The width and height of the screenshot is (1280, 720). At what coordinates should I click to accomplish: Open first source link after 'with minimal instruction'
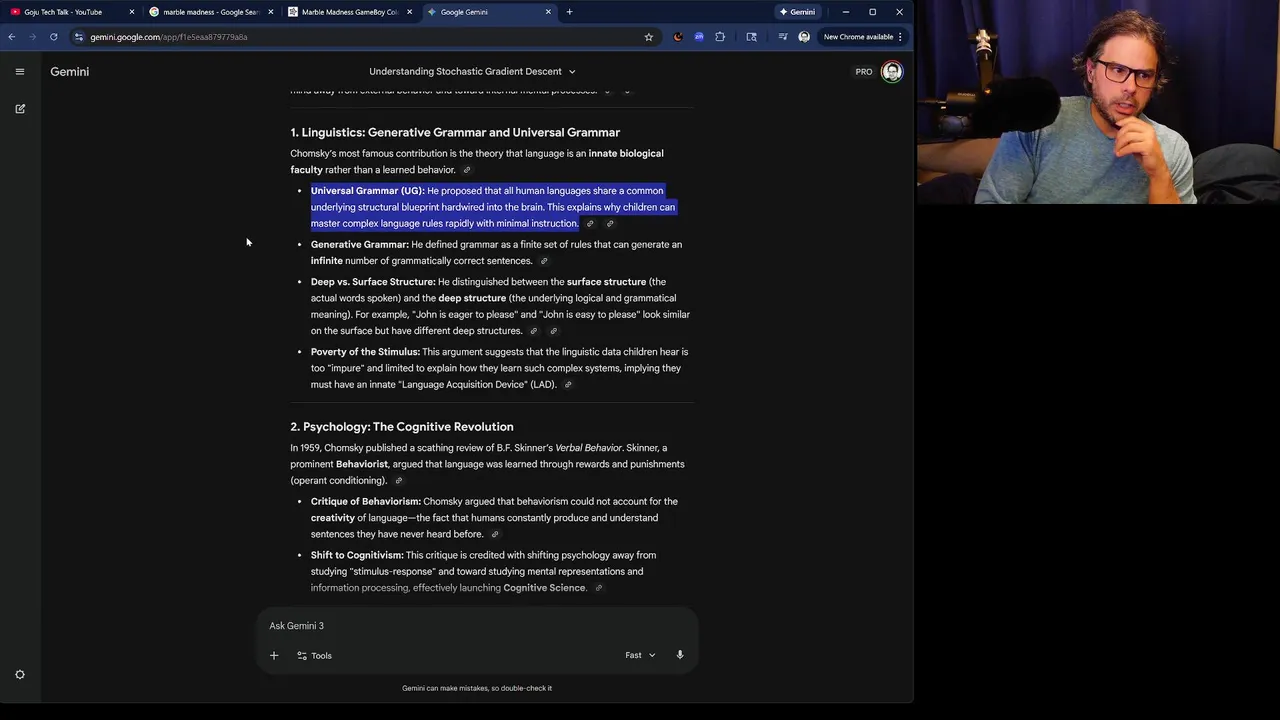[x=590, y=224]
